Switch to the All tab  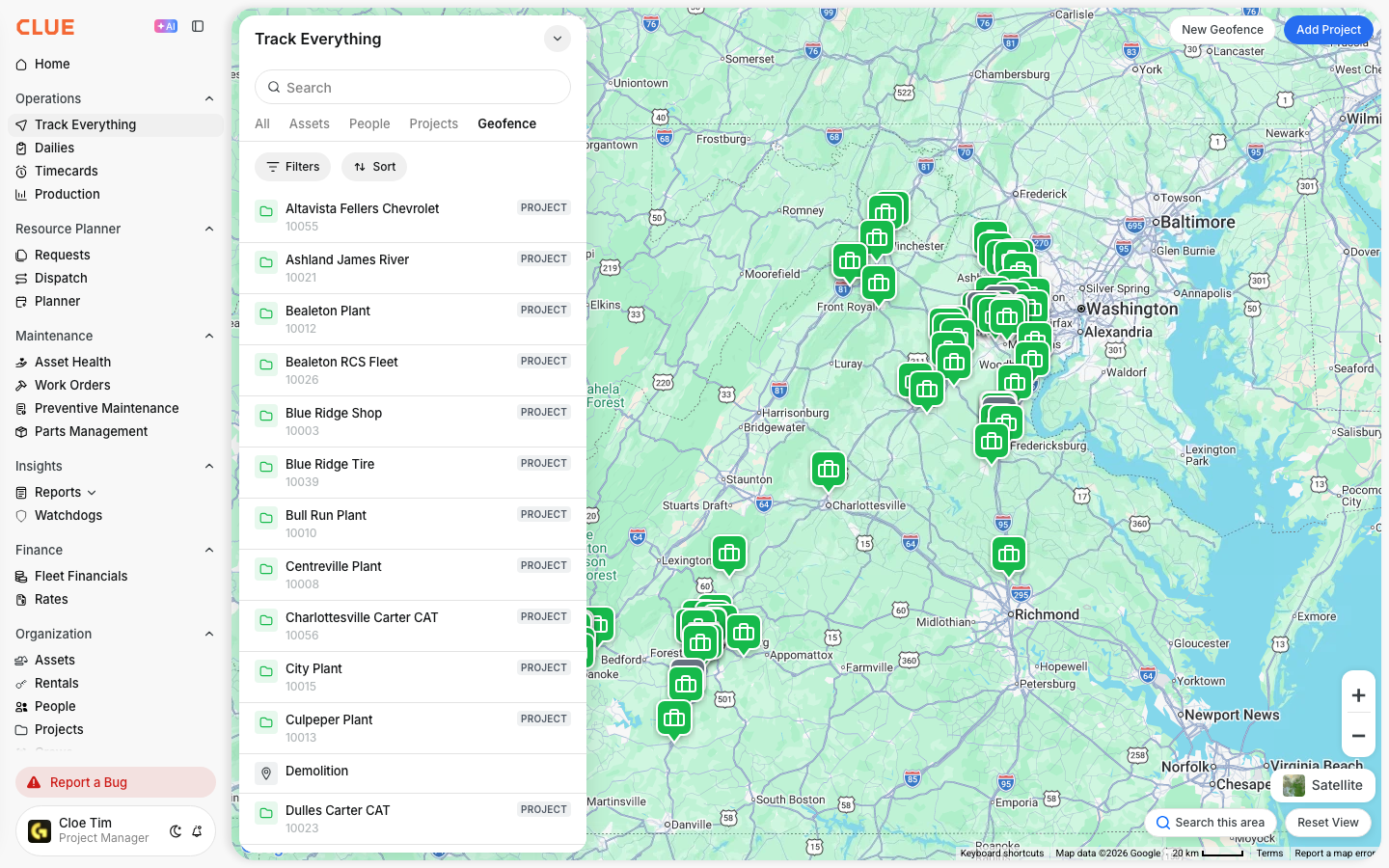coord(262,123)
